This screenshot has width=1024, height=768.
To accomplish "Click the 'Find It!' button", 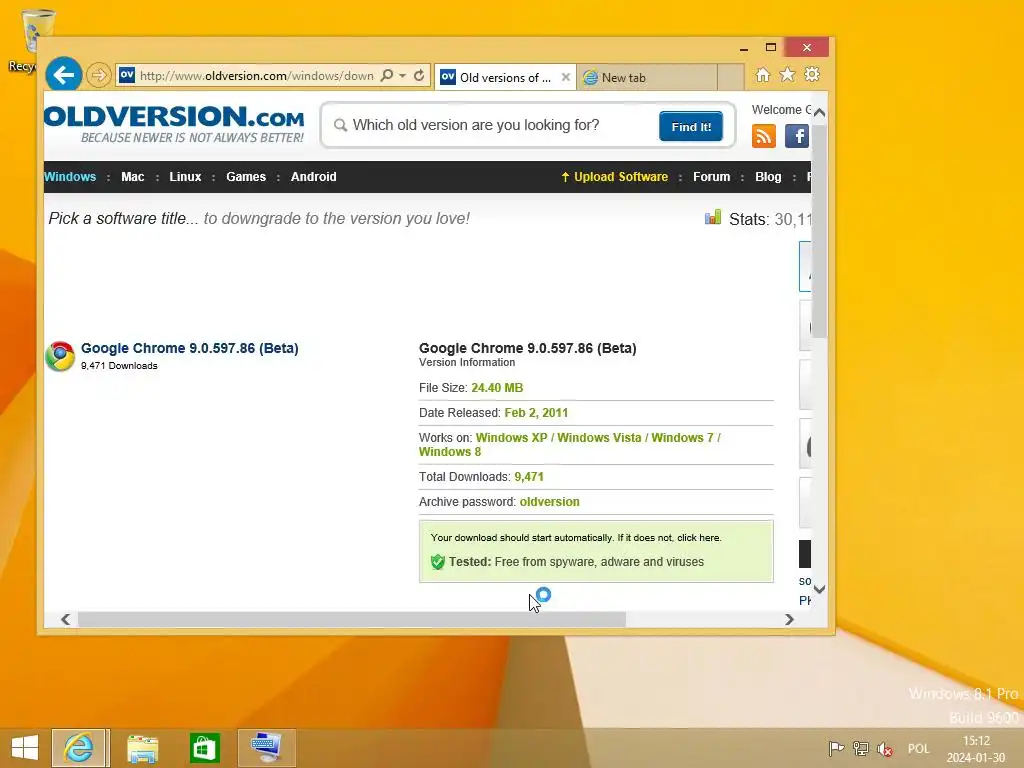I will coord(691,127).
